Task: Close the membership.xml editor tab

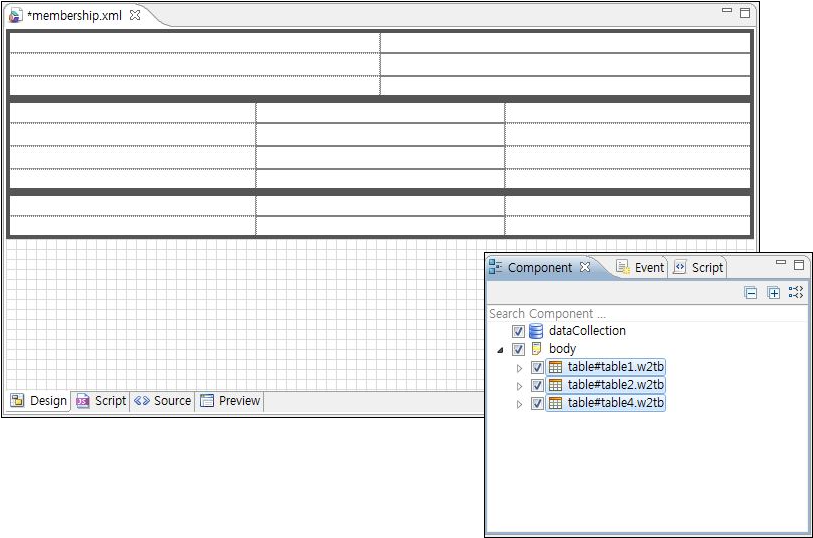Action: 135,15
